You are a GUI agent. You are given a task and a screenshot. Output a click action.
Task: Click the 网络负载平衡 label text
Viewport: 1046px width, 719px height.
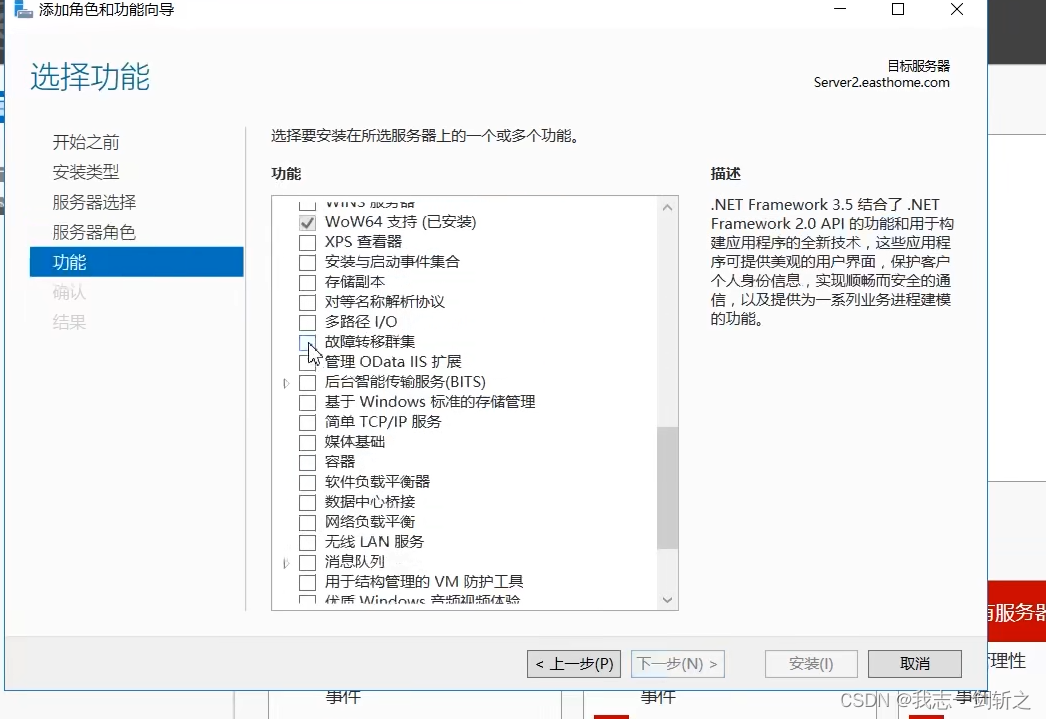point(370,522)
